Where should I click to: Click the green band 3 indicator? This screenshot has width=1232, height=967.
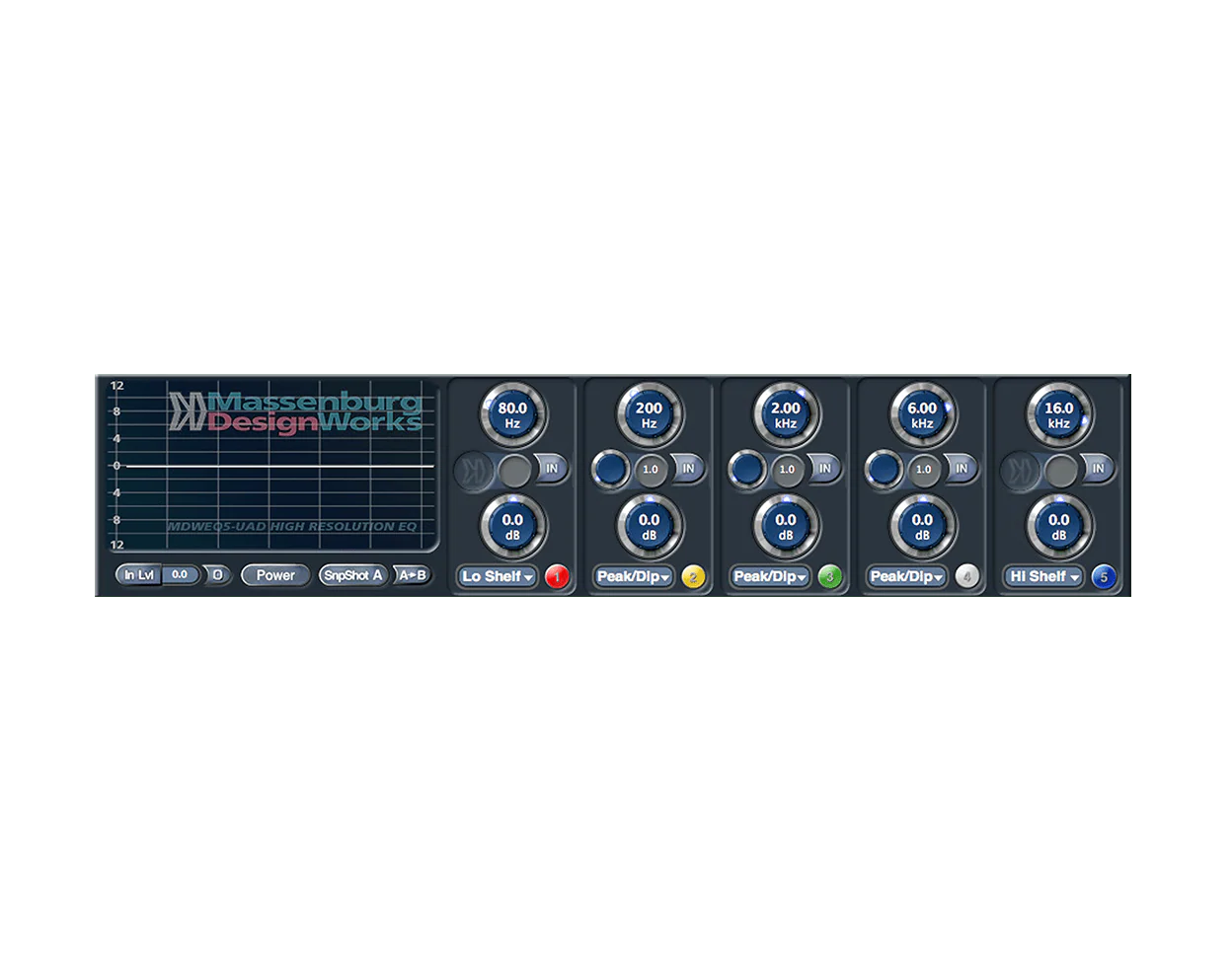(830, 577)
